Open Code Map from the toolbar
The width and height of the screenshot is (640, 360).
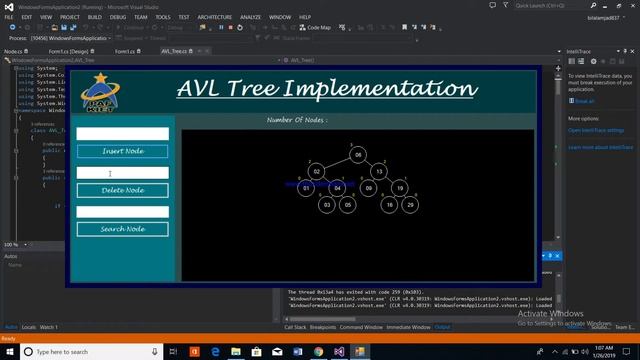(315, 27)
